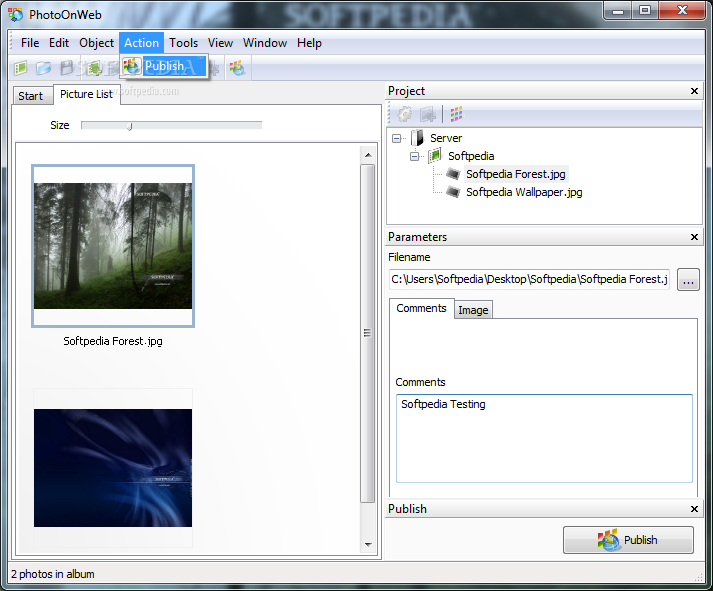Image resolution: width=713 pixels, height=591 pixels.
Task: Open the Tools menu
Action: pos(183,43)
